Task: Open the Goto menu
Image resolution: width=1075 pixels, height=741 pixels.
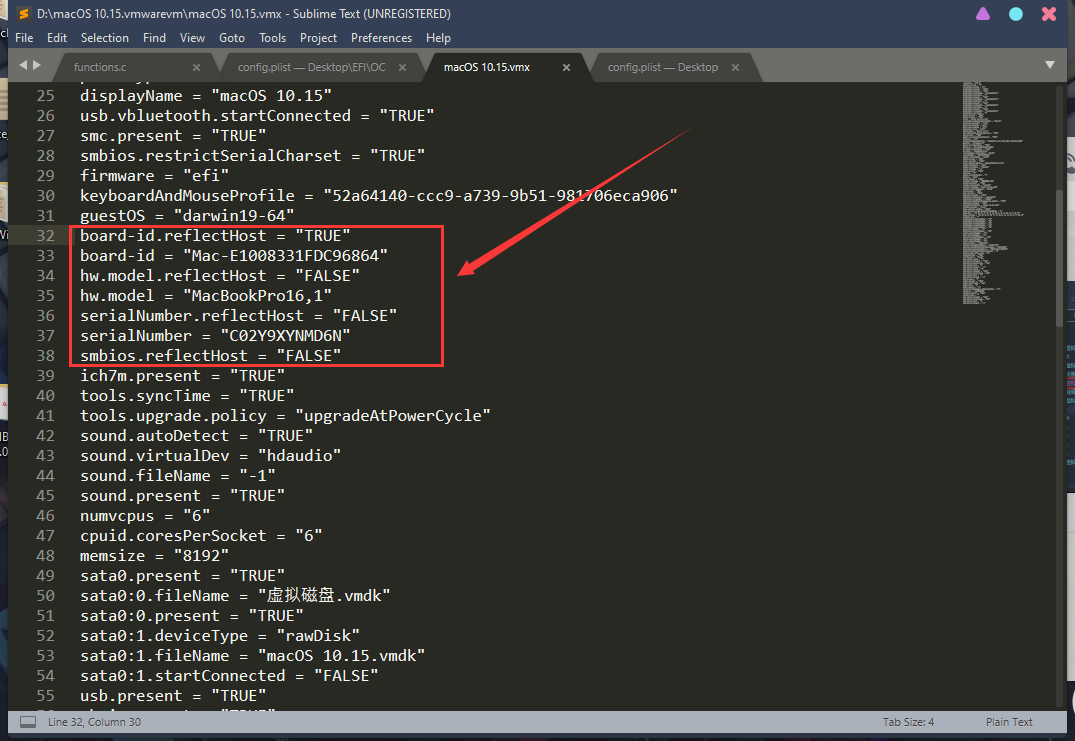Action: pyautogui.click(x=232, y=38)
